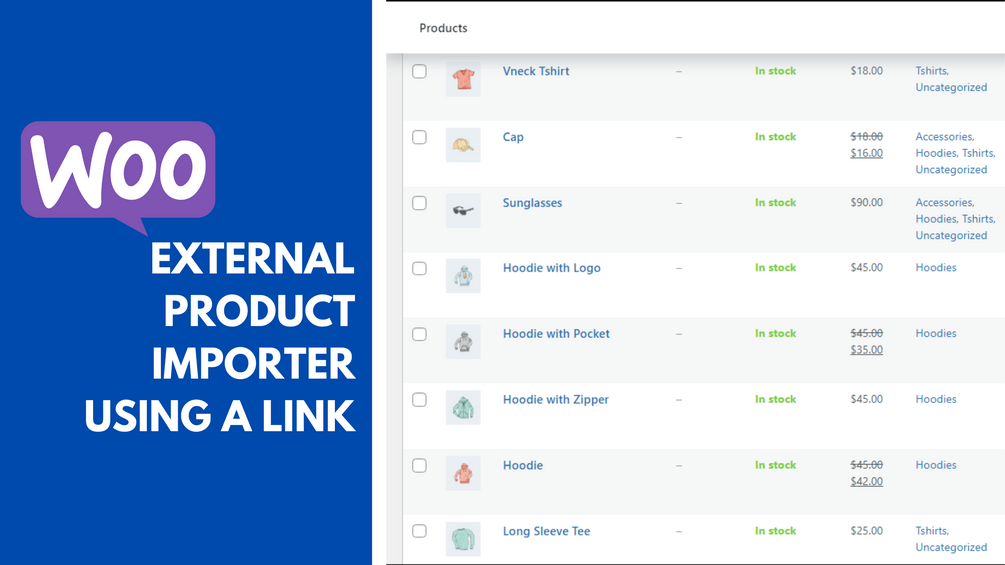This screenshot has width=1005, height=565.
Task: Tick the checkbox for Vneck Tshirt
Action: click(x=419, y=71)
